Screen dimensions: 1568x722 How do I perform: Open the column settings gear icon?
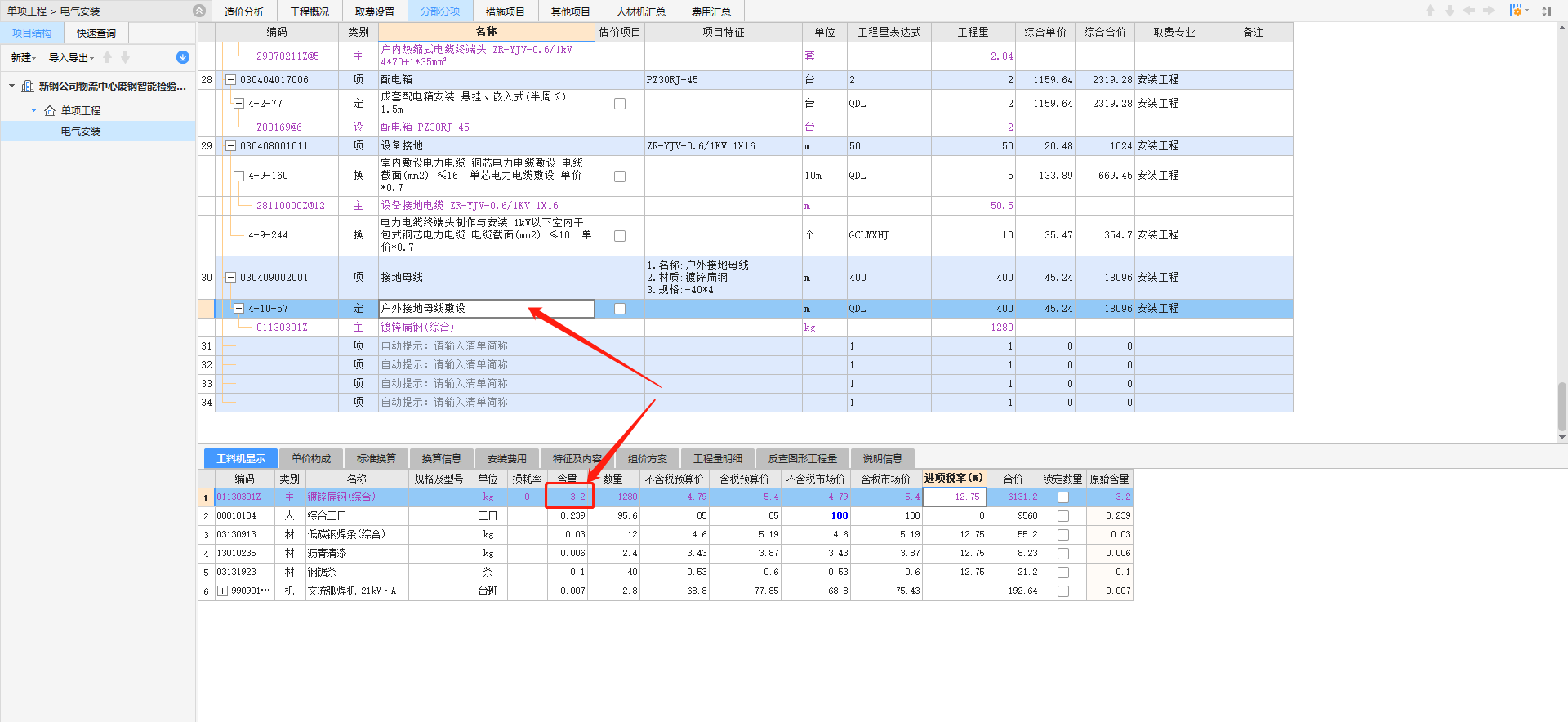pos(1515,11)
